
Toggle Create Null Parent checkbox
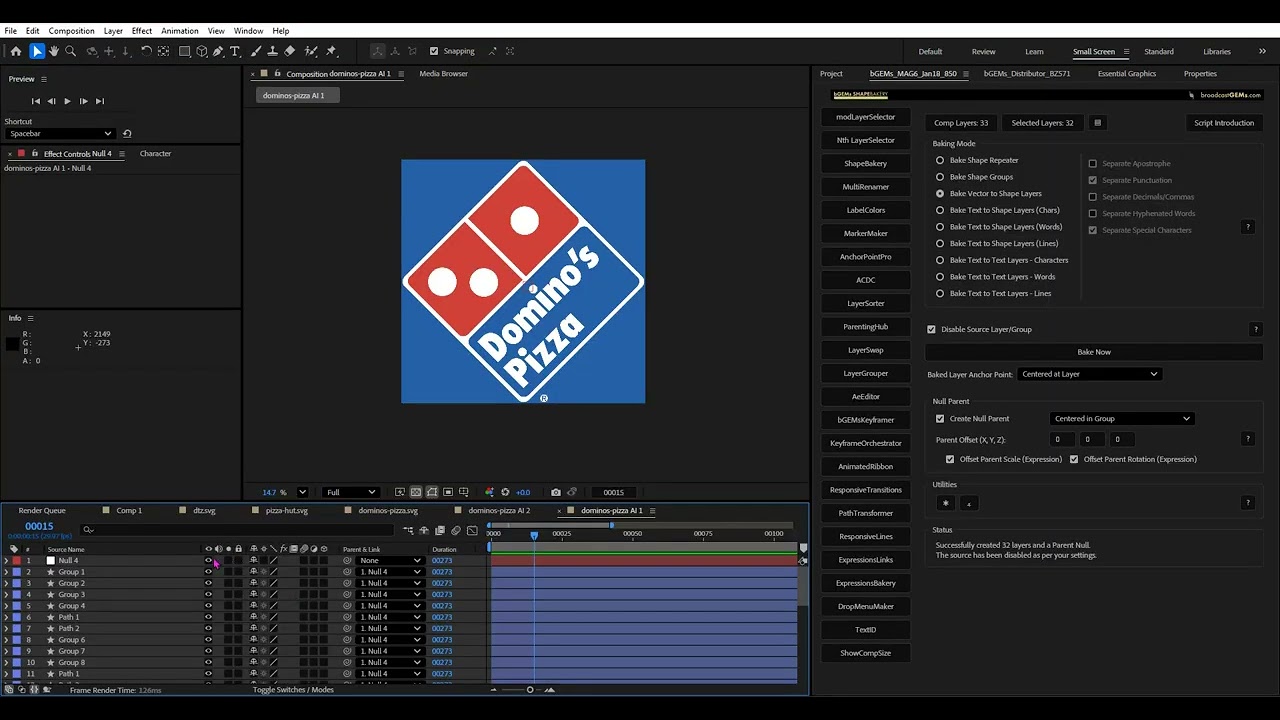click(940, 419)
